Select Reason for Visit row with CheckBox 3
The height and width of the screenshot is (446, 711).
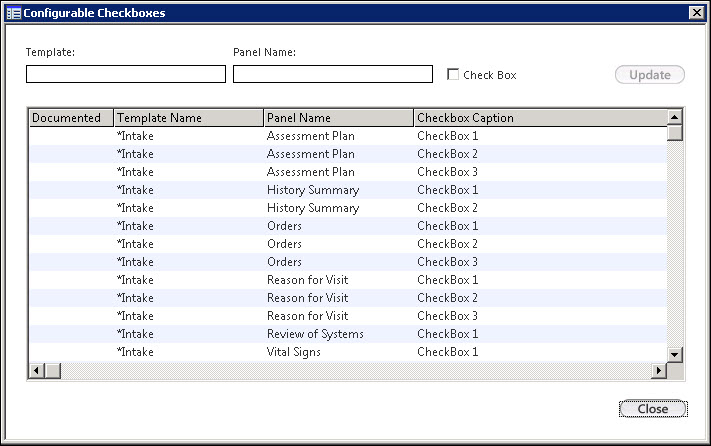coord(348,316)
